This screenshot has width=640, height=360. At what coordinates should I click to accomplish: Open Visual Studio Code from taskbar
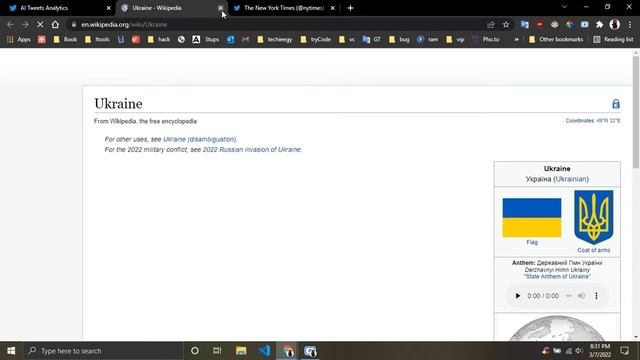264,351
